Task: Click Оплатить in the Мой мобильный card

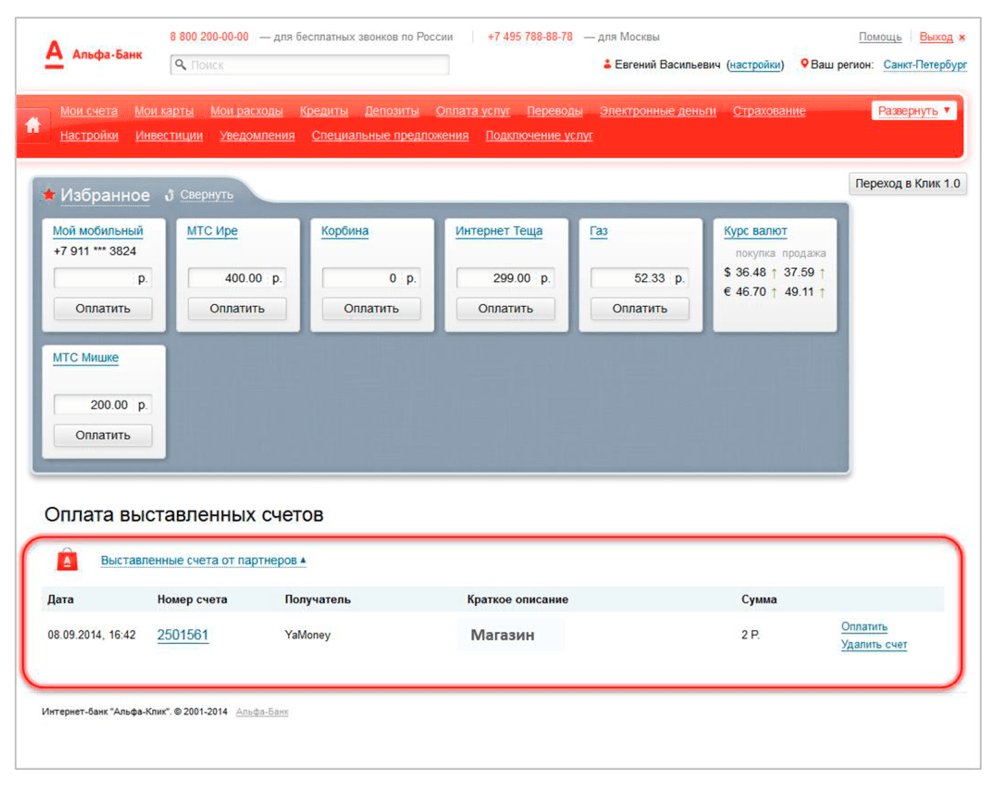Action: pos(103,309)
